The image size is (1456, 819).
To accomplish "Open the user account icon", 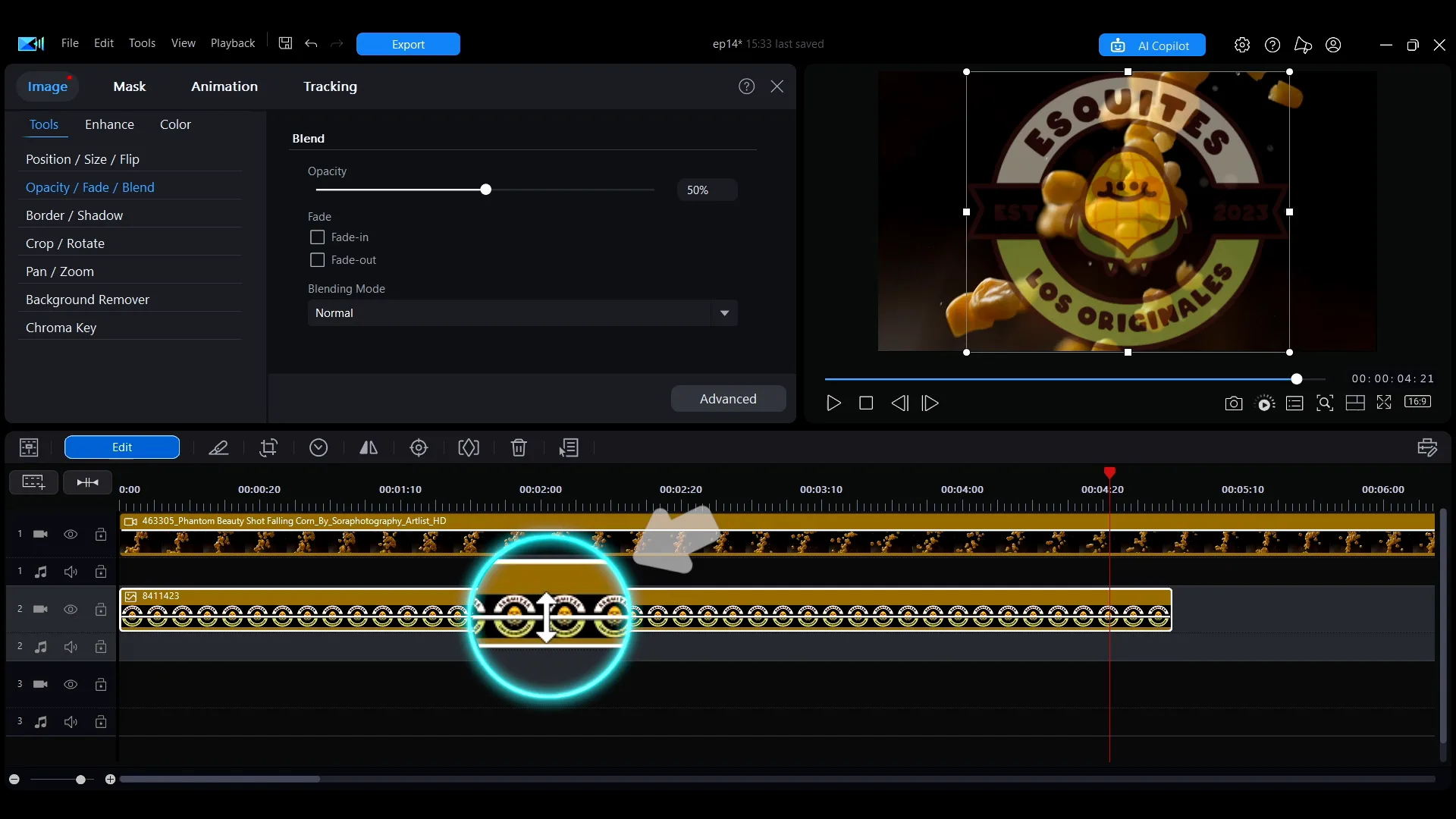I will coord(1333,45).
